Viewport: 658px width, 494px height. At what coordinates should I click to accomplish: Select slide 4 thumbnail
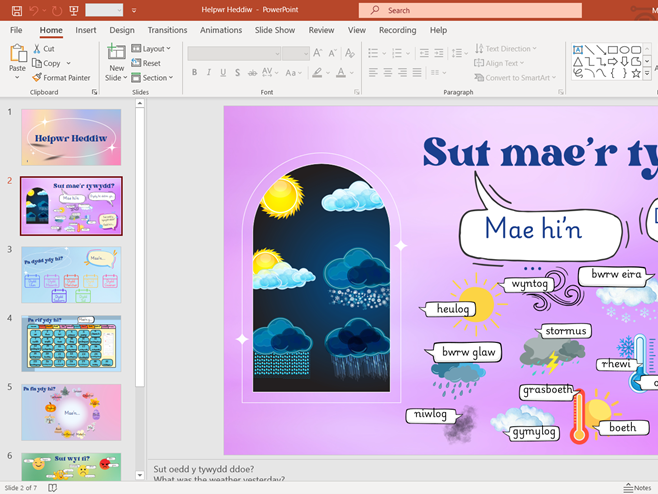click(x=71, y=344)
